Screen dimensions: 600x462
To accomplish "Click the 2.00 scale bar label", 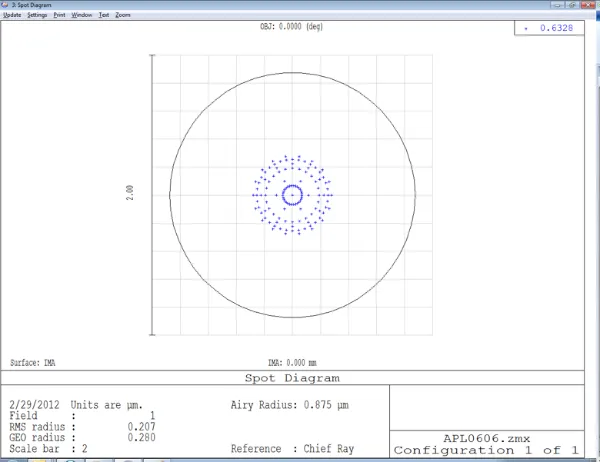I will 129,194.
